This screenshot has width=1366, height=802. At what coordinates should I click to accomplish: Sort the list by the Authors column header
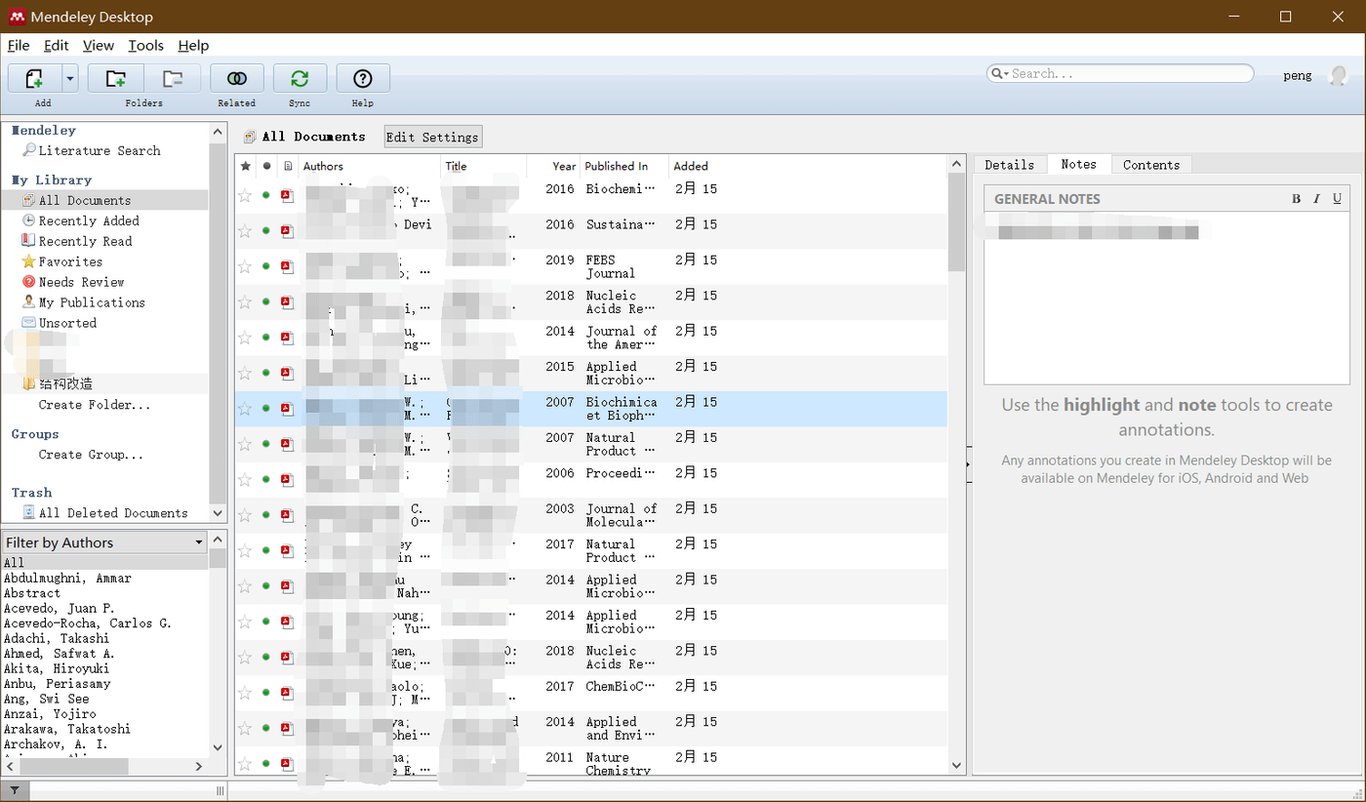(x=369, y=166)
